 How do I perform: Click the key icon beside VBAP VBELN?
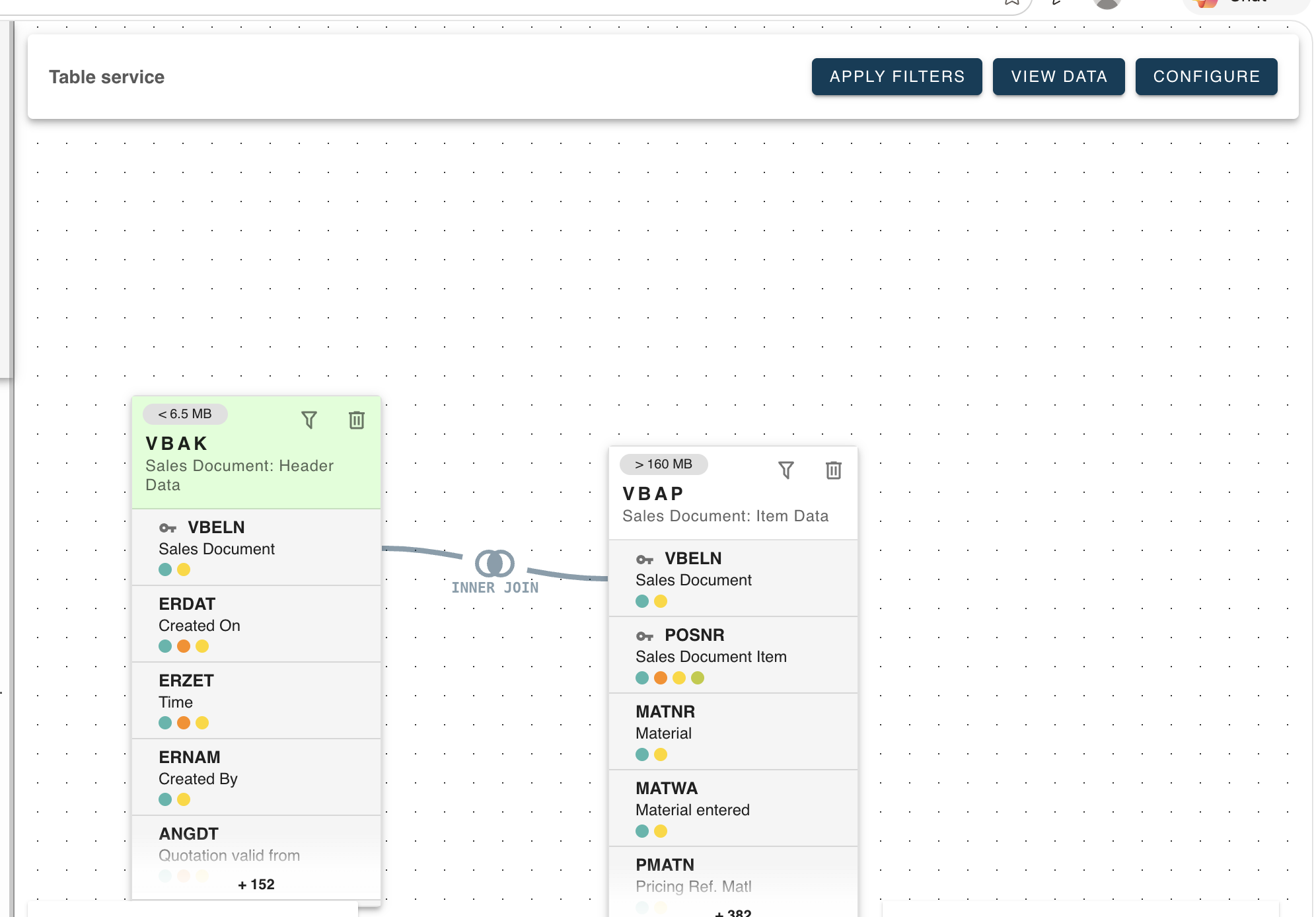click(x=645, y=559)
